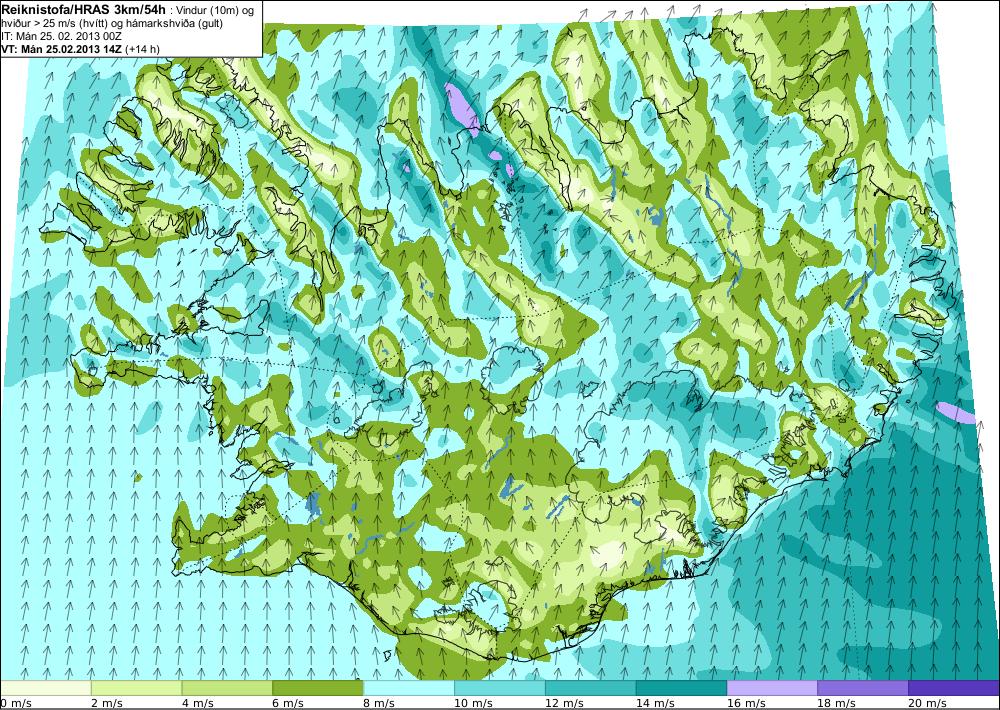1000x710 pixels.
Task: Click the turquoise 12–14 m/s legend swatch
Action: [x=591, y=688]
